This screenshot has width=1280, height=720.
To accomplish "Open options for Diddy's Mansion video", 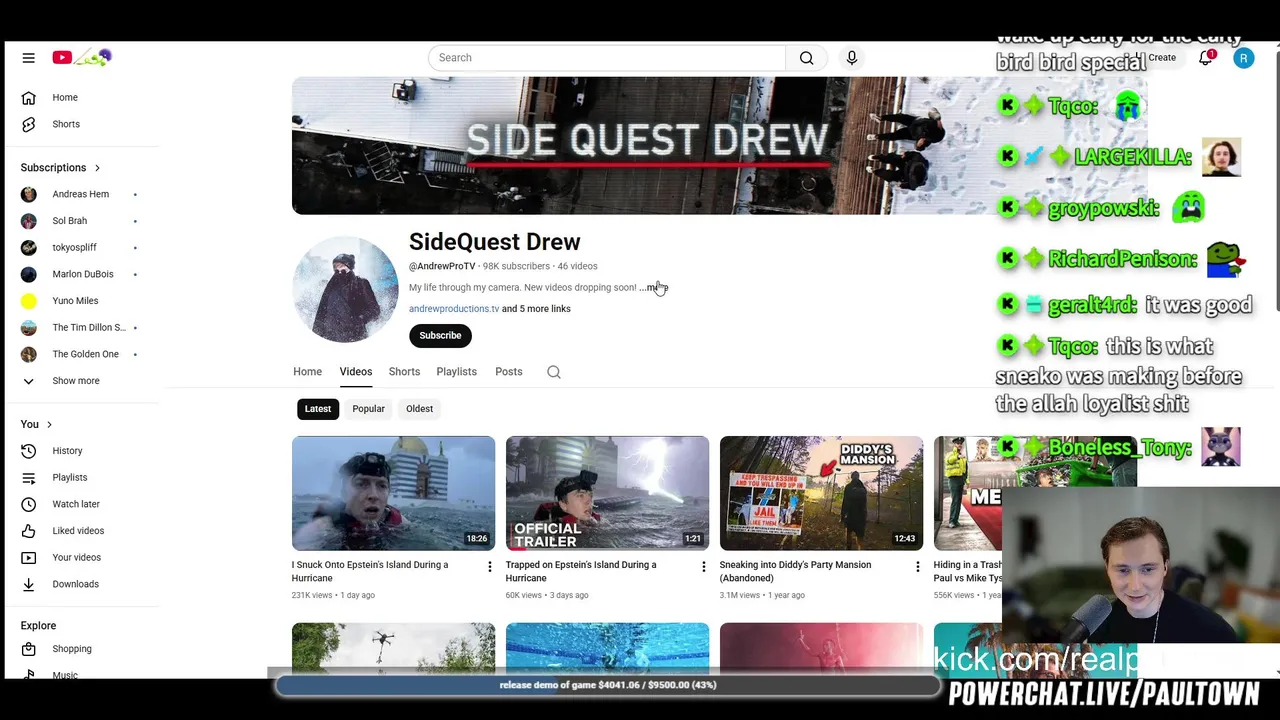I will pyautogui.click(x=917, y=567).
